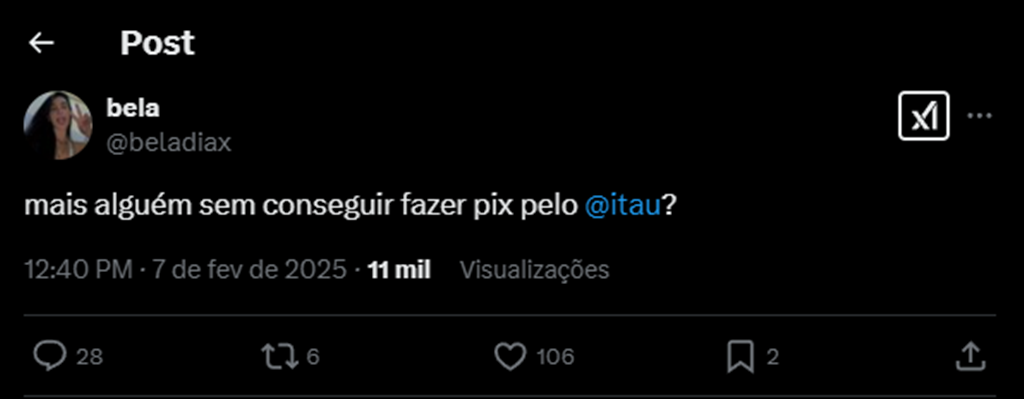Click the 6 reposts count
The height and width of the screenshot is (399, 1024).
pyautogui.click(x=313, y=357)
